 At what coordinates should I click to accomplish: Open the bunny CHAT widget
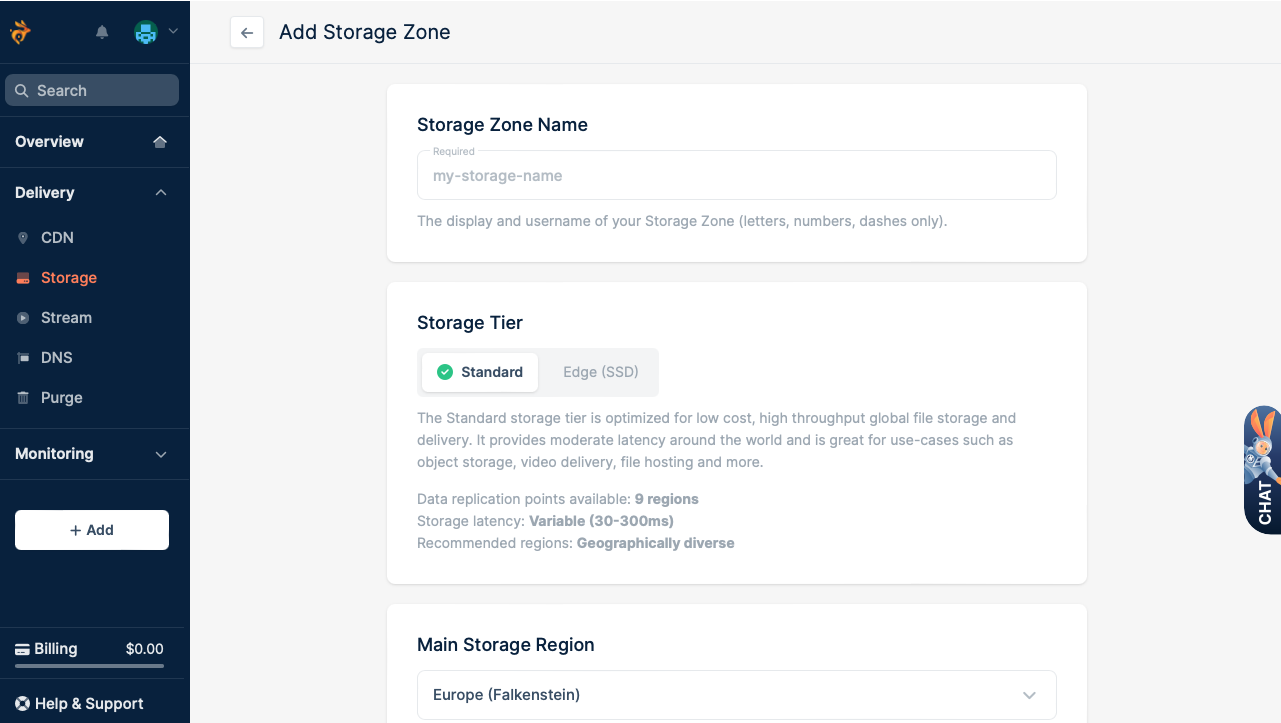click(1262, 470)
